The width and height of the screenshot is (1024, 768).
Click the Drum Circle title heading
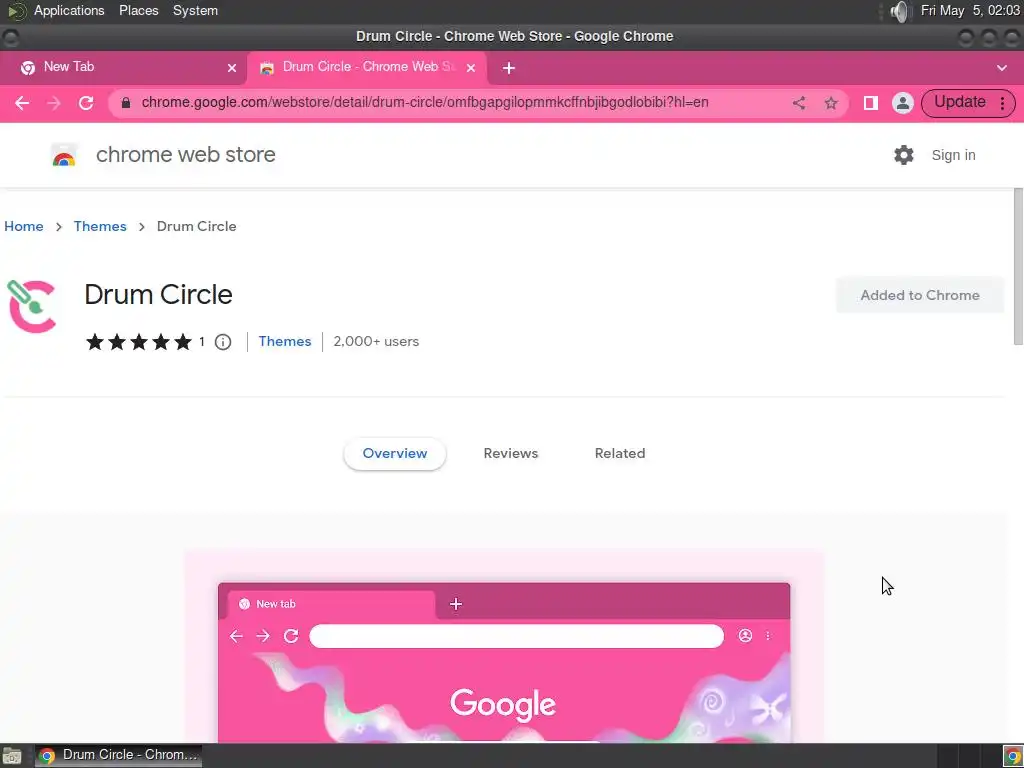point(158,295)
